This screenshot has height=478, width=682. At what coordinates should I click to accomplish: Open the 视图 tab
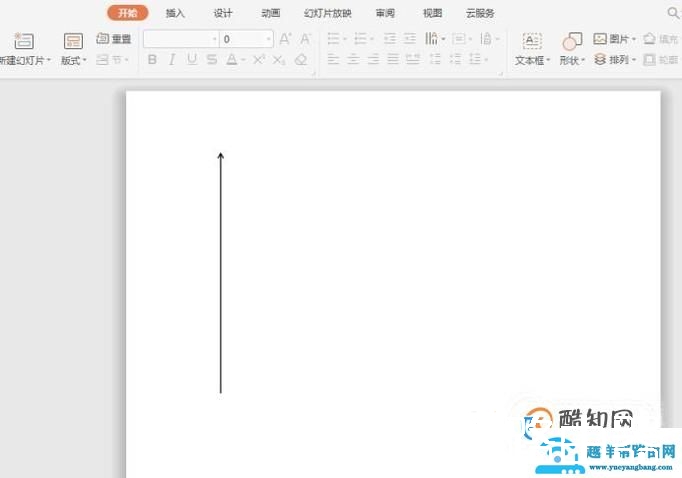coord(432,13)
